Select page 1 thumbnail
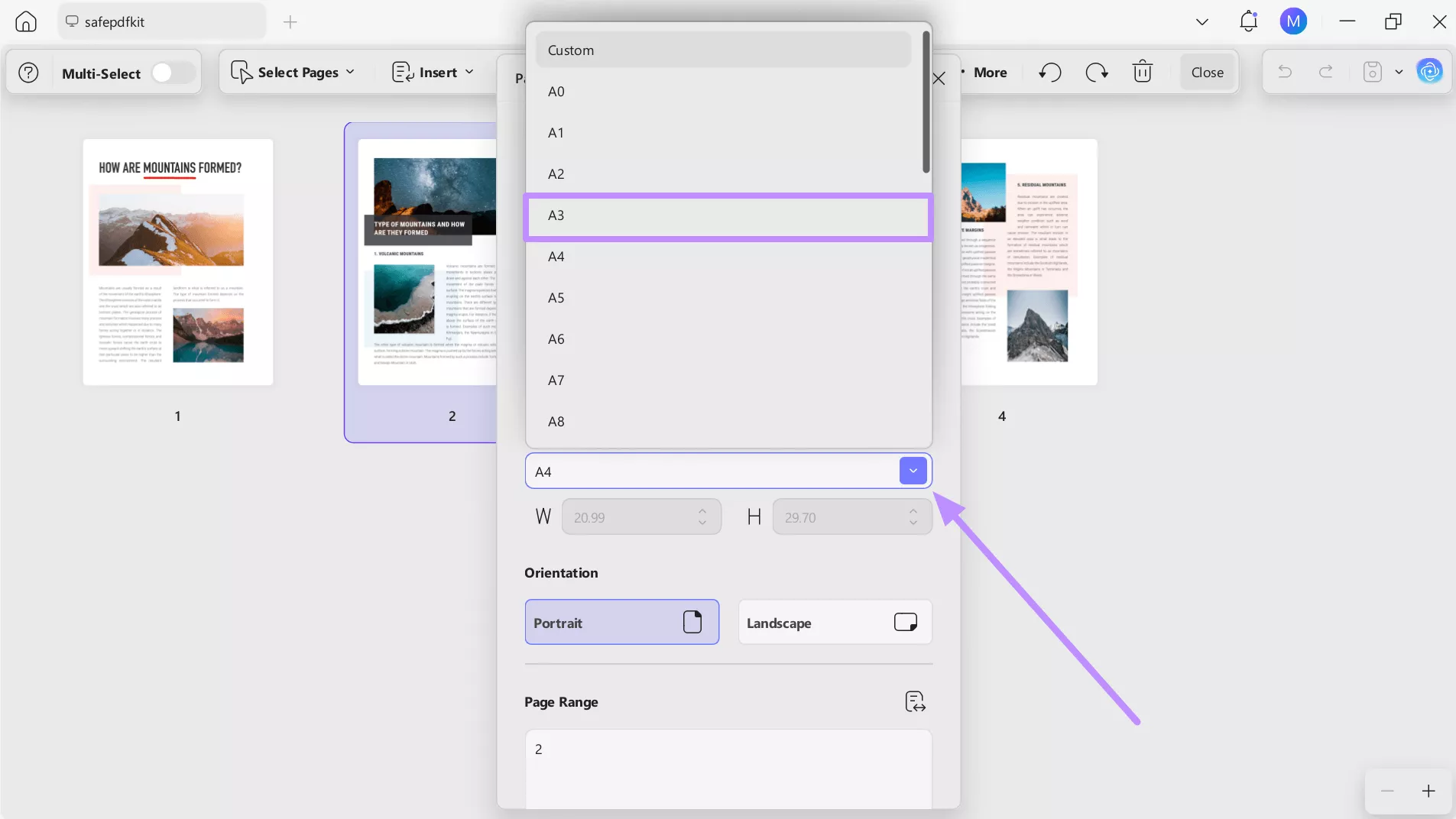This screenshot has width=1456, height=819. tap(178, 262)
